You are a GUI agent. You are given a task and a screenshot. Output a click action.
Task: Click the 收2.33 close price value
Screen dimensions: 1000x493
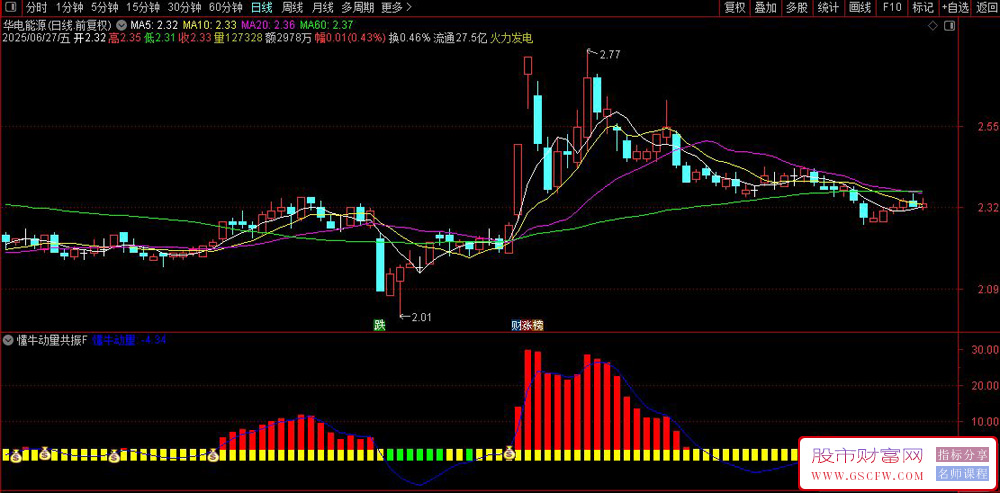[x=194, y=38]
